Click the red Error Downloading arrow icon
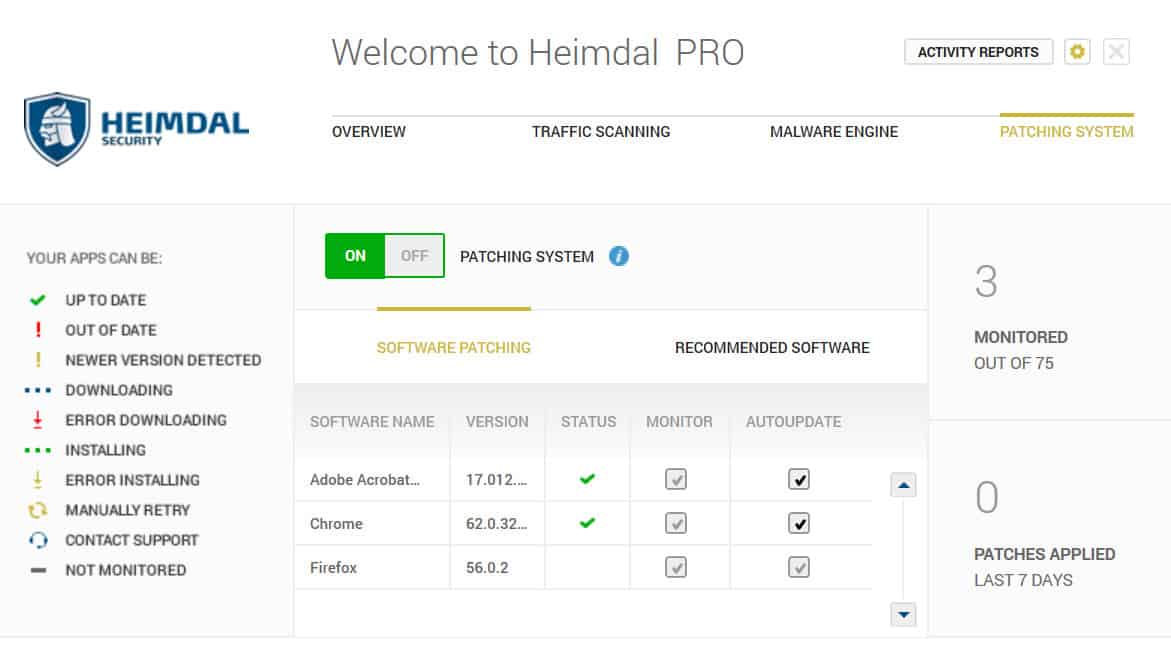 (x=38, y=420)
